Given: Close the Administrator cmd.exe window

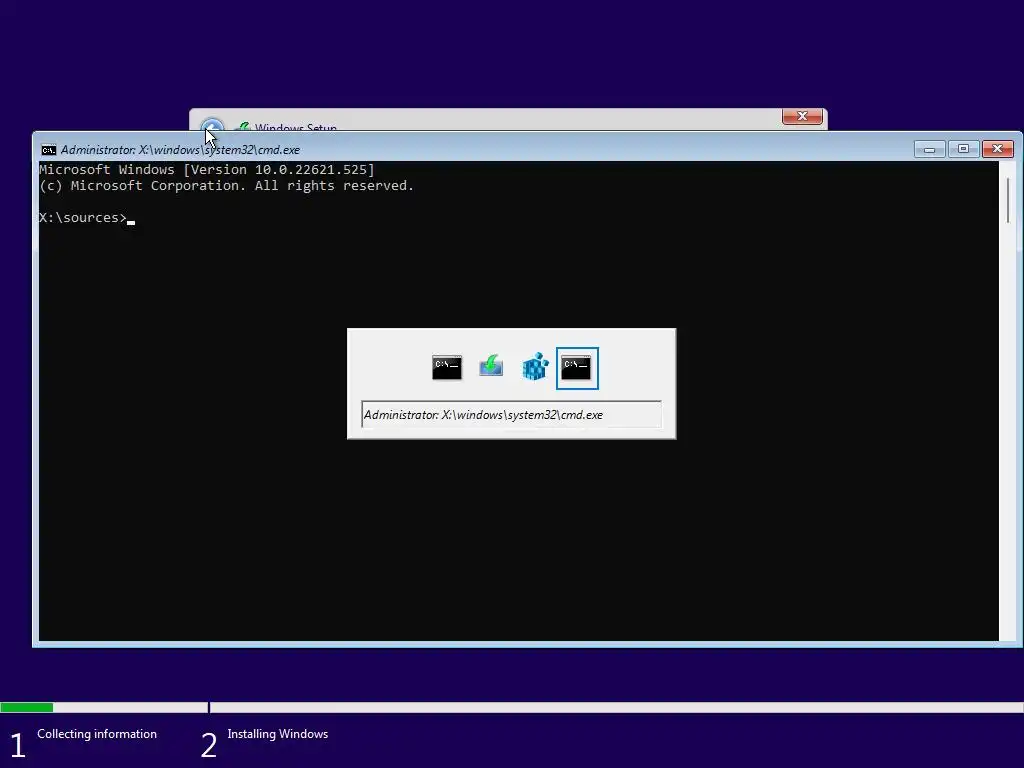Looking at the screenshot, I should (997, 149).
